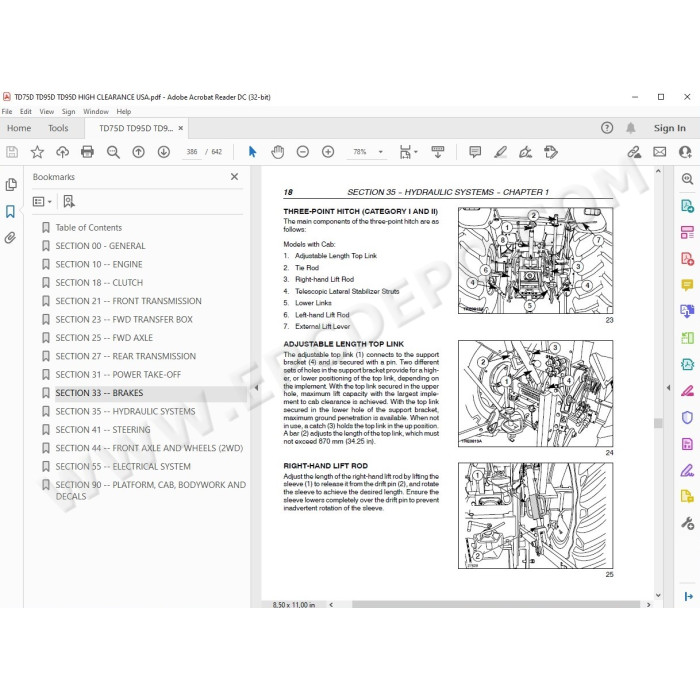
Task: Click find current bookmark icon
Action: point(69,201)
